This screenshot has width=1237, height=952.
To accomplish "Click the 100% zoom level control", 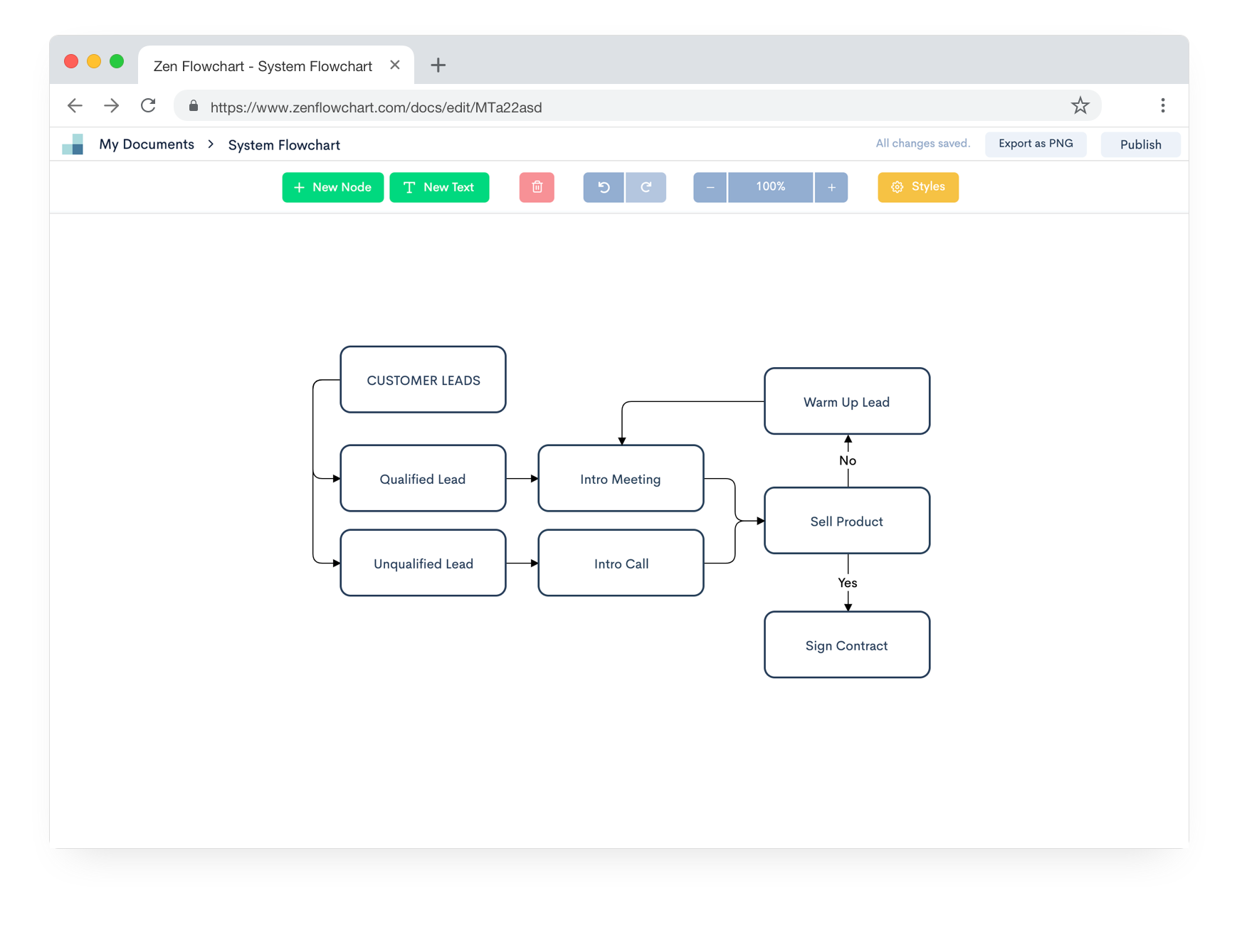I will click(770, 187).
